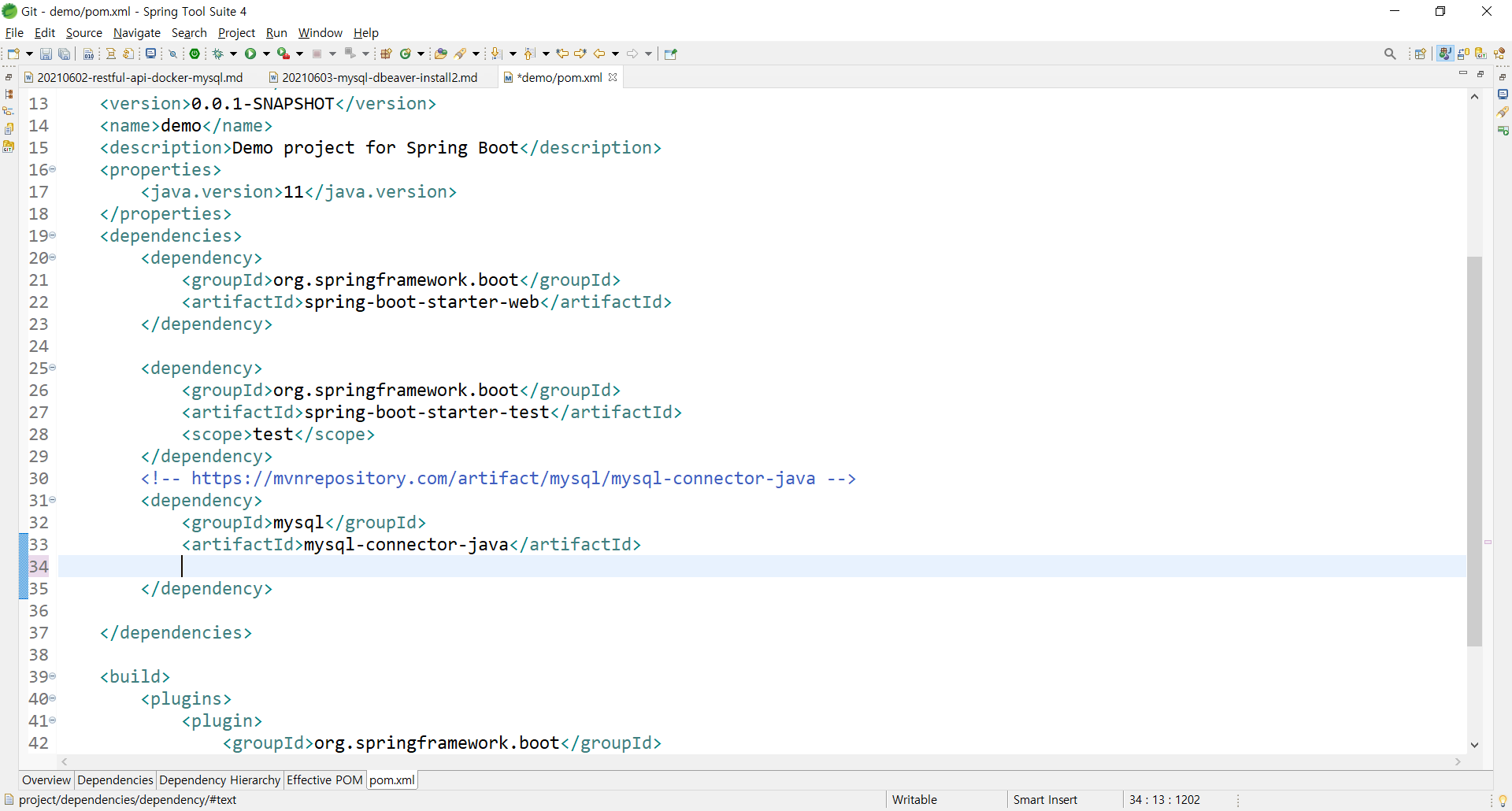This screenshot has height=811, width=1512.
Task: Collapse the dependencies fold at line 19
Action: tap(53, 235)
